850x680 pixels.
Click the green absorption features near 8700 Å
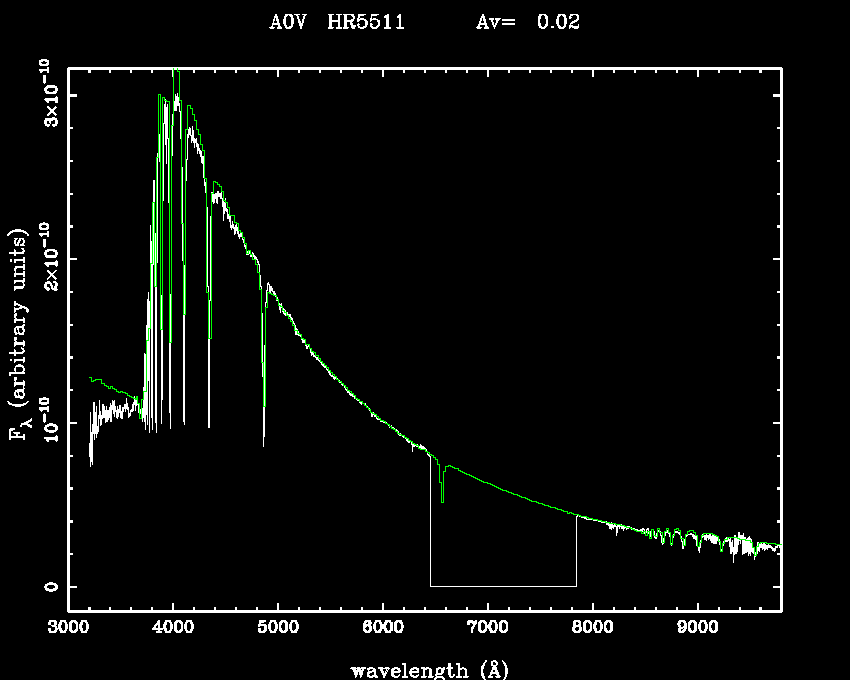tap(667, 538)
